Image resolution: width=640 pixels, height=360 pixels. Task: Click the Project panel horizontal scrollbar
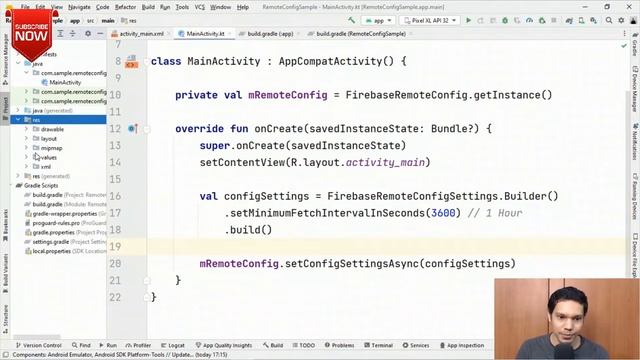pos(37,337)
